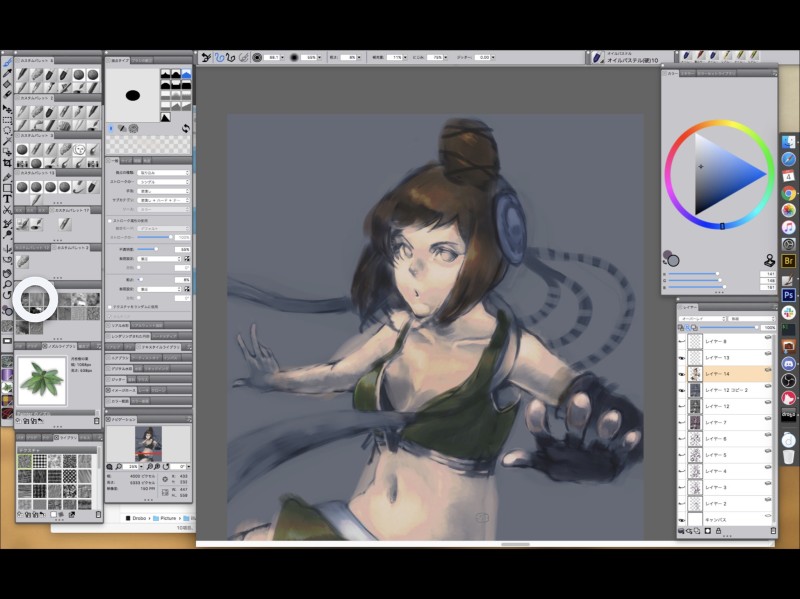This screenshot has height=599, width=800.
Task: Hide レイヤー 12 コピー 2 eye icon
Action: click(682, 390)
